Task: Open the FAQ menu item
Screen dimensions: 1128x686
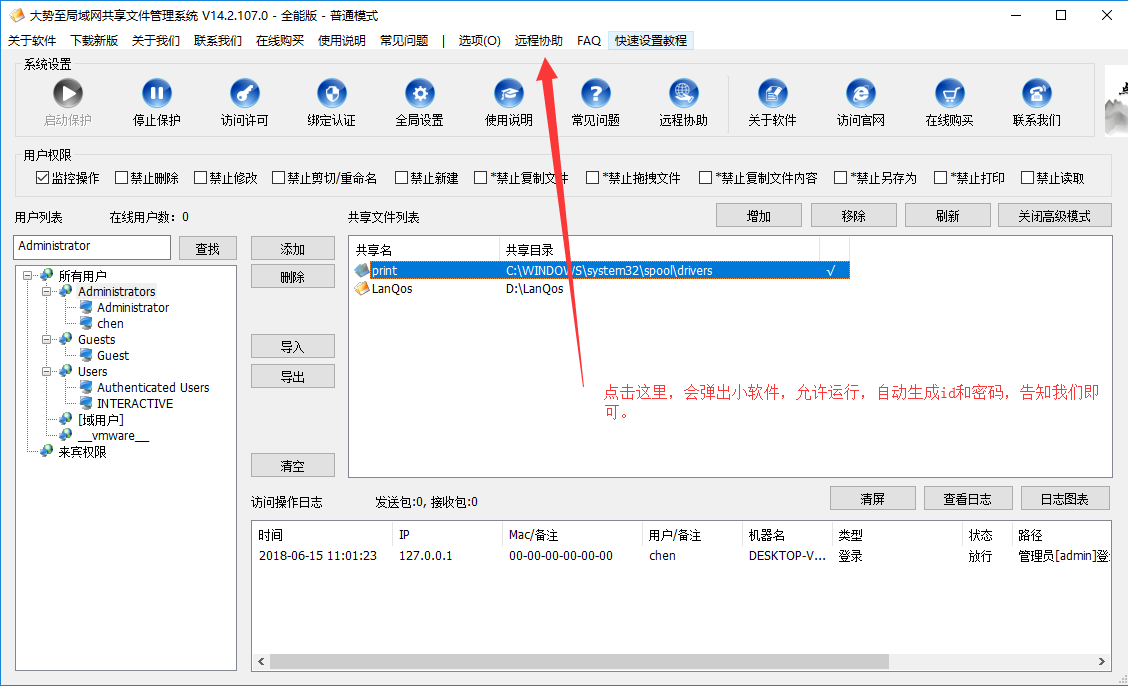Action: 589,41
